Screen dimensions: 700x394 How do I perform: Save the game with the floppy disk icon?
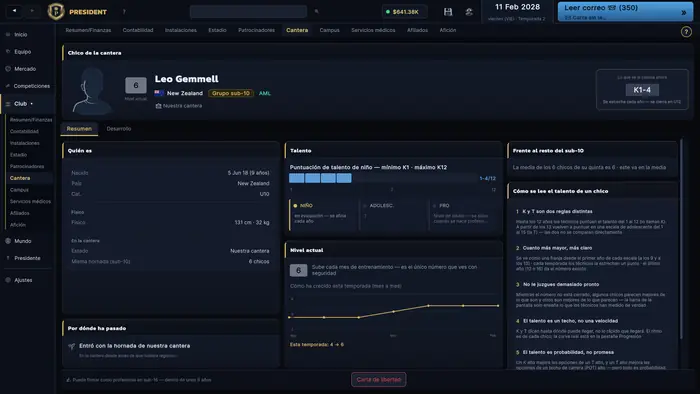click(x=448, y=12)
